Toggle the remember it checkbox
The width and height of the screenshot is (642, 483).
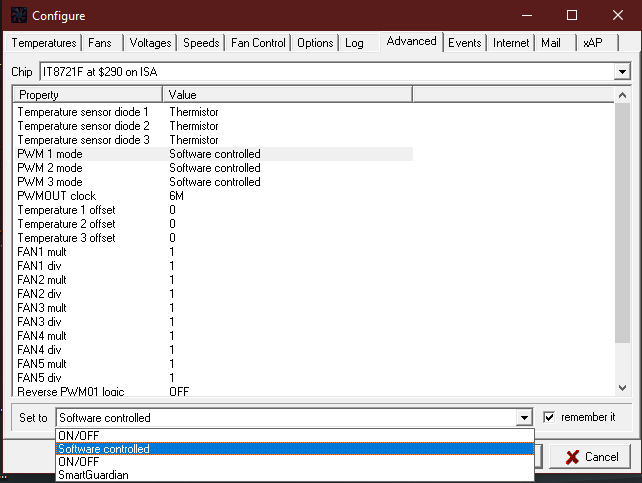click(x=549, y=417)
